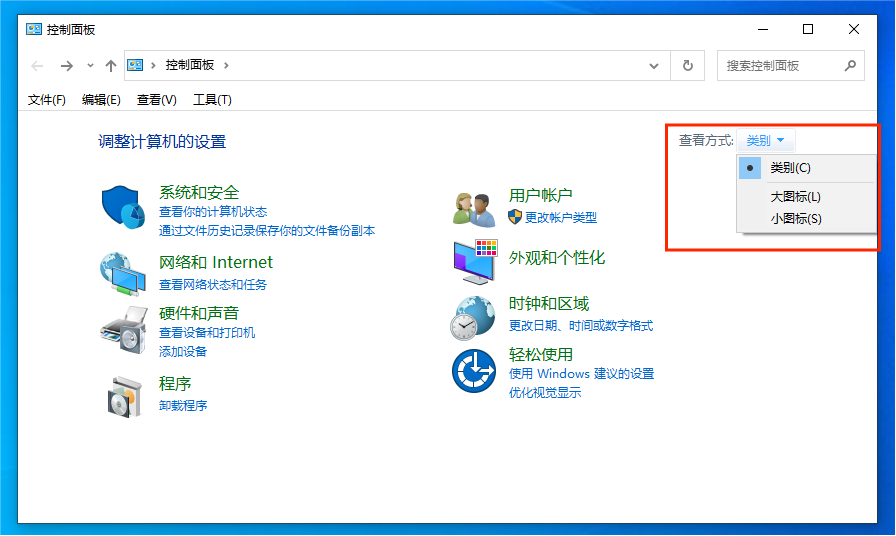This screenshot has height=536, width=896.
Task: Click the 轻松使用 ease of access icon
Action: click(474, 370)
